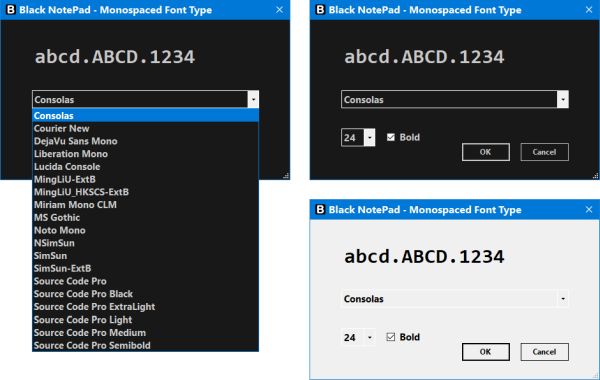600x380 pixels.
Task: Pick Source Code Pro Black
Action: (x=145, y=294)
